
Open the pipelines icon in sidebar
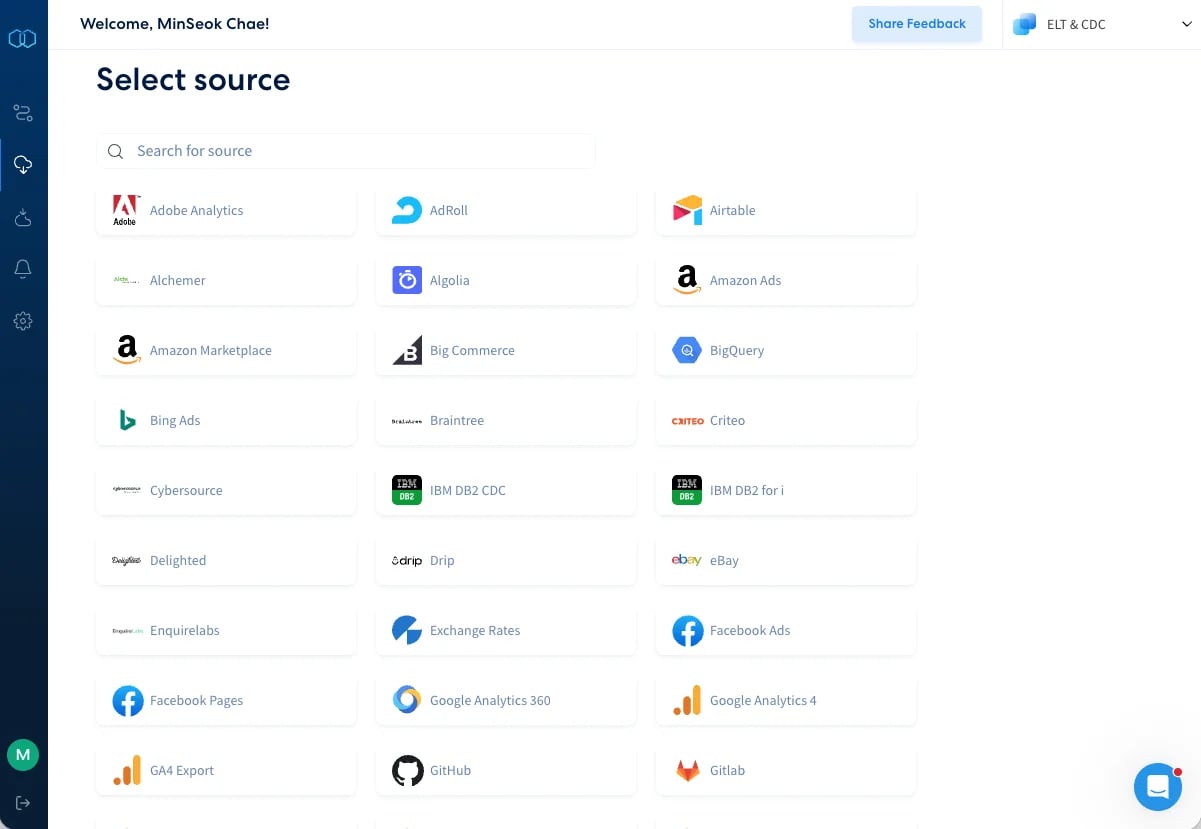click(23, 113)
